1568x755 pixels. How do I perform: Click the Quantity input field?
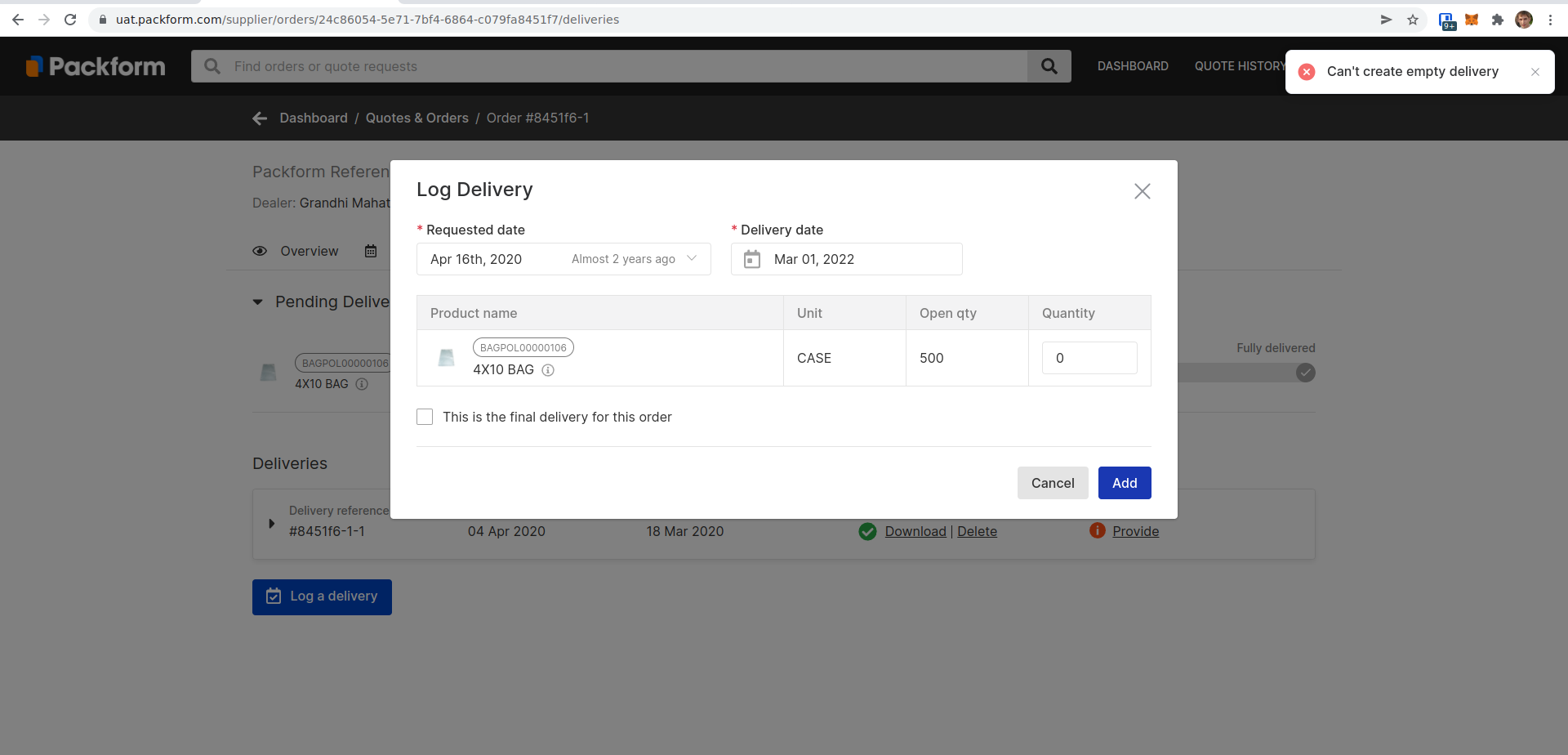tap(1089, 358)
